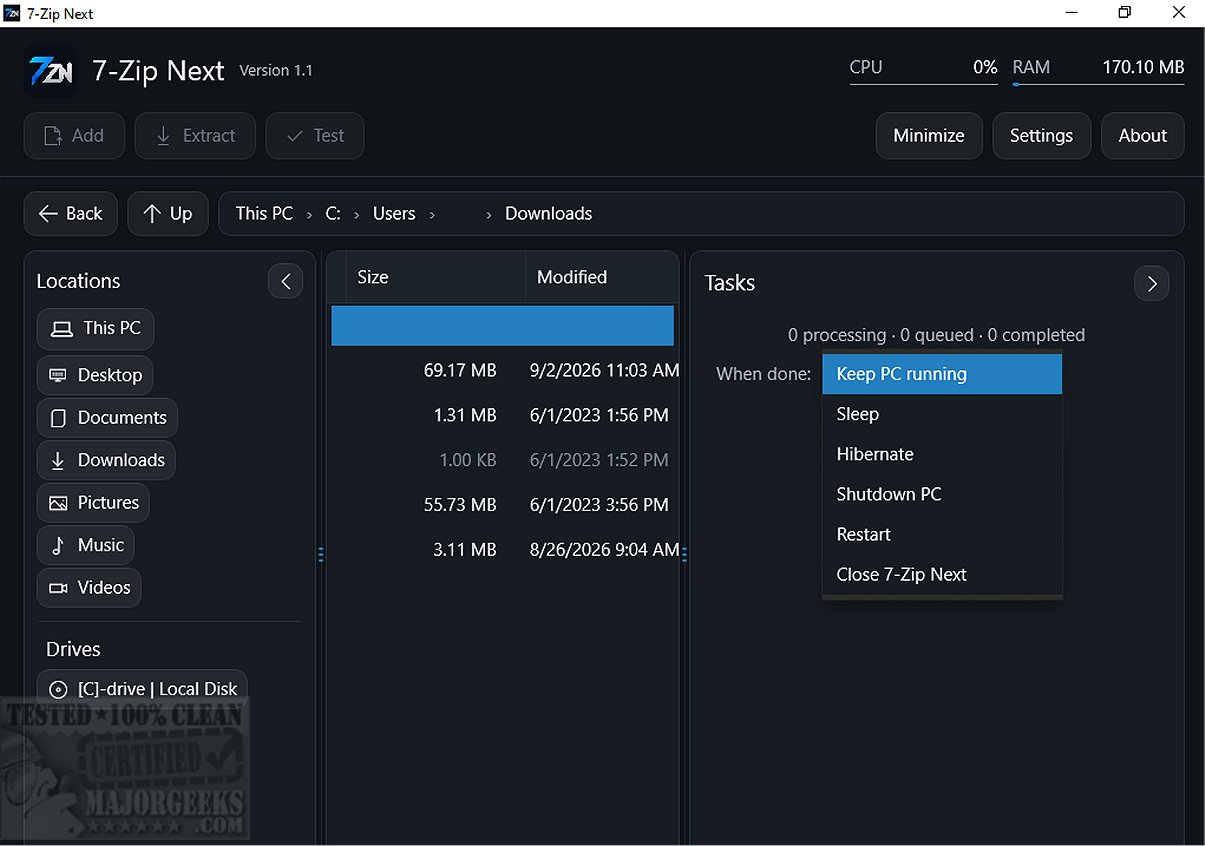The height and width of the screenshot is (846, 1205).
Task: Choose Close 7-Zip Next when done
Action: tap(942, 574)
